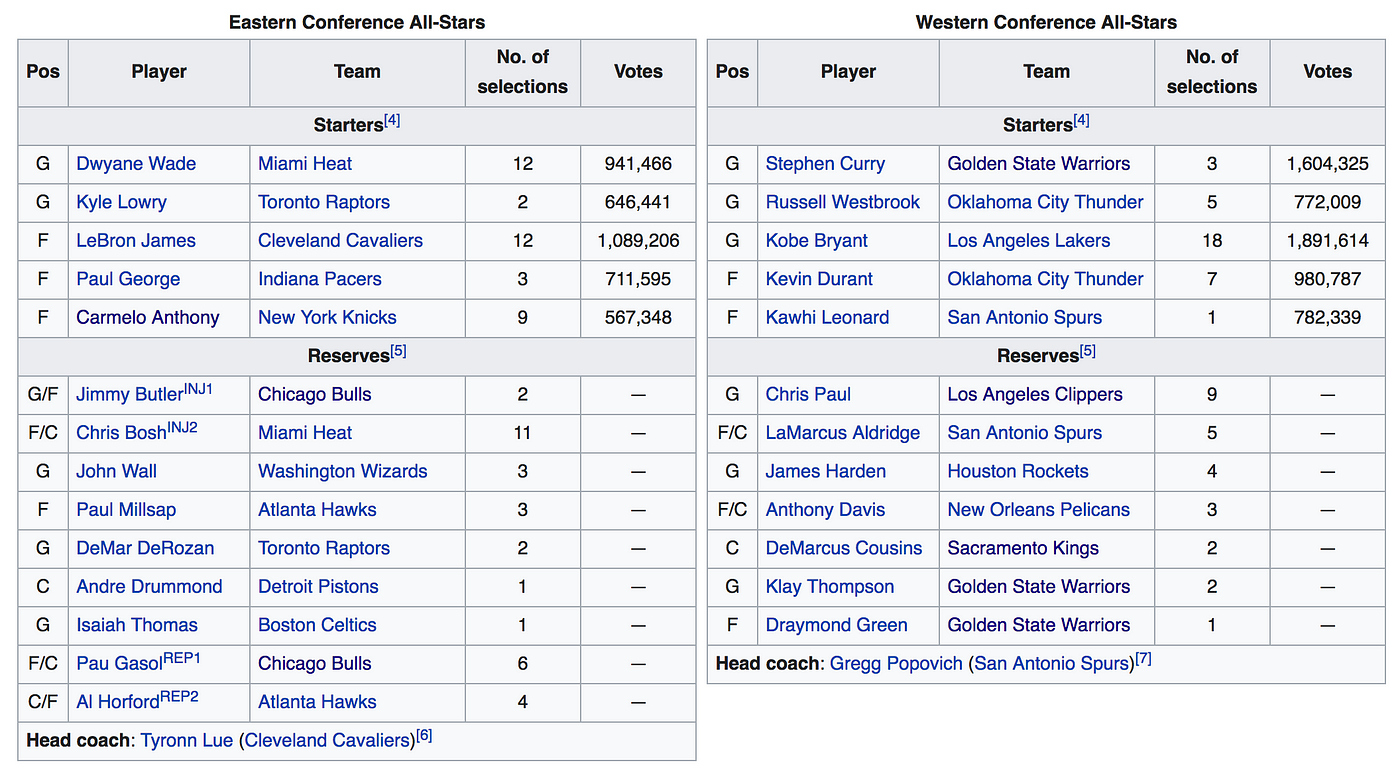The width and height of the screenshot is (1400, 772).
Task: Open Golden State Warriors link in Stephen Curry's row
Action: click(x=1039, y=164)
